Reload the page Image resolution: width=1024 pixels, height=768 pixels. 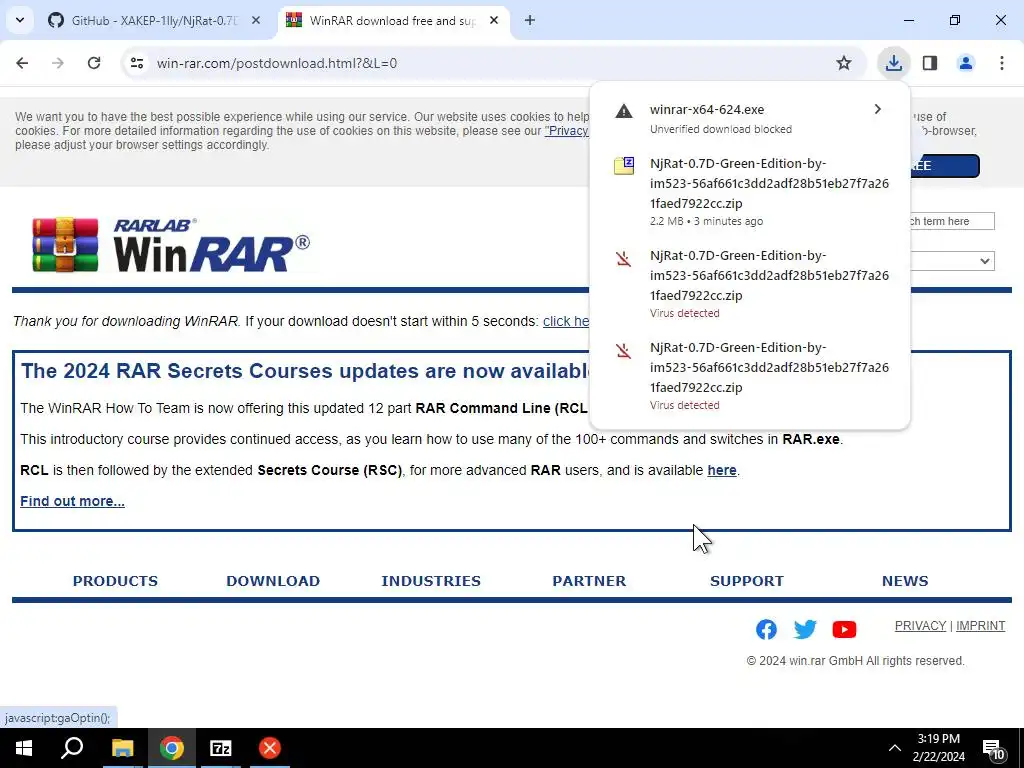point(94,63)
